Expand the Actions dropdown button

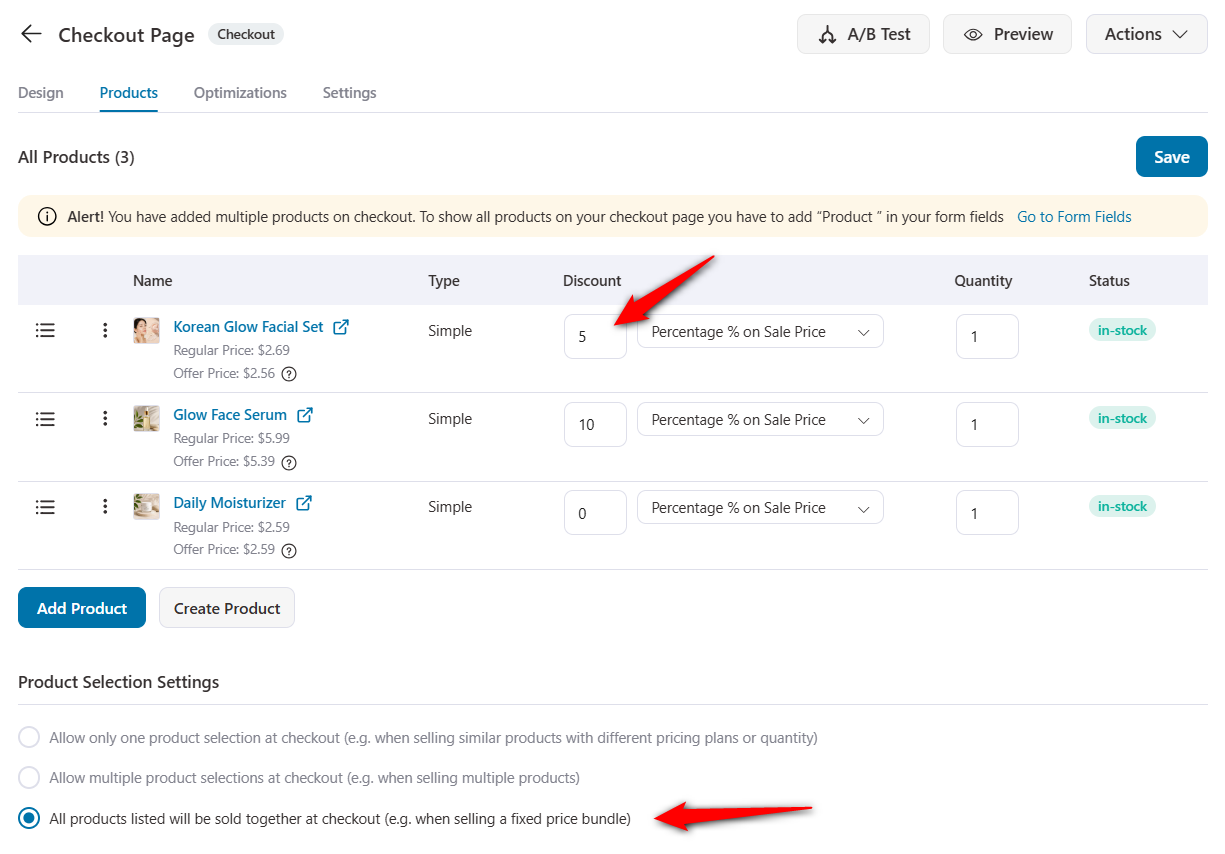[x=1146, y=34]
